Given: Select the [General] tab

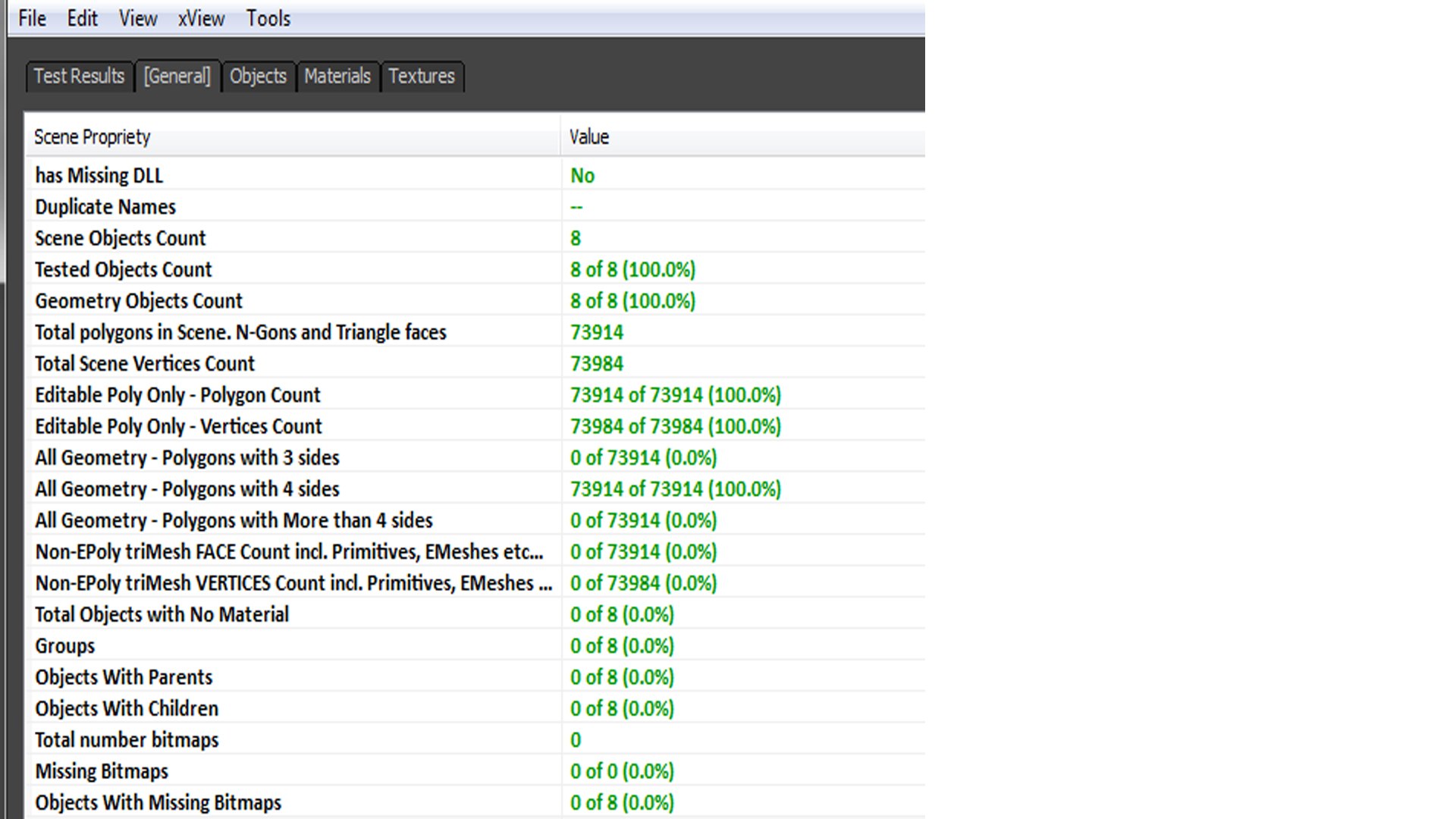Looking at the screenshot, I should click(177, 77).
